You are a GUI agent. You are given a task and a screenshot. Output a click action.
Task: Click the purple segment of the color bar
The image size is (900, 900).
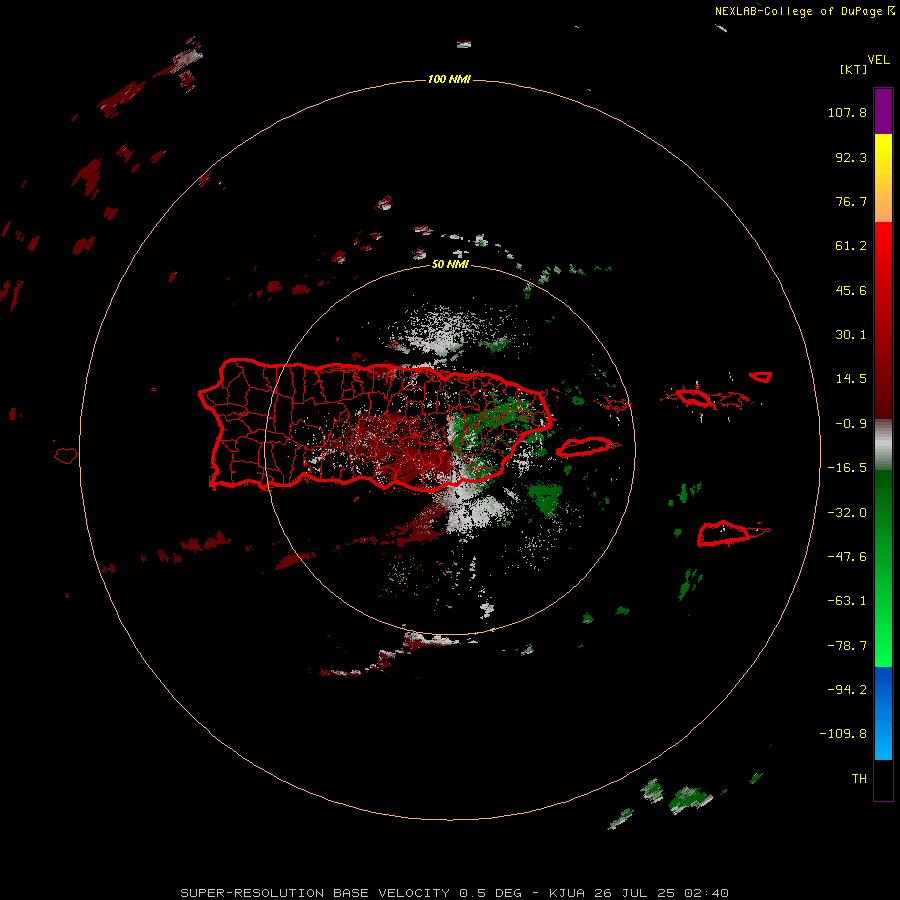click(x=883, y=111)
